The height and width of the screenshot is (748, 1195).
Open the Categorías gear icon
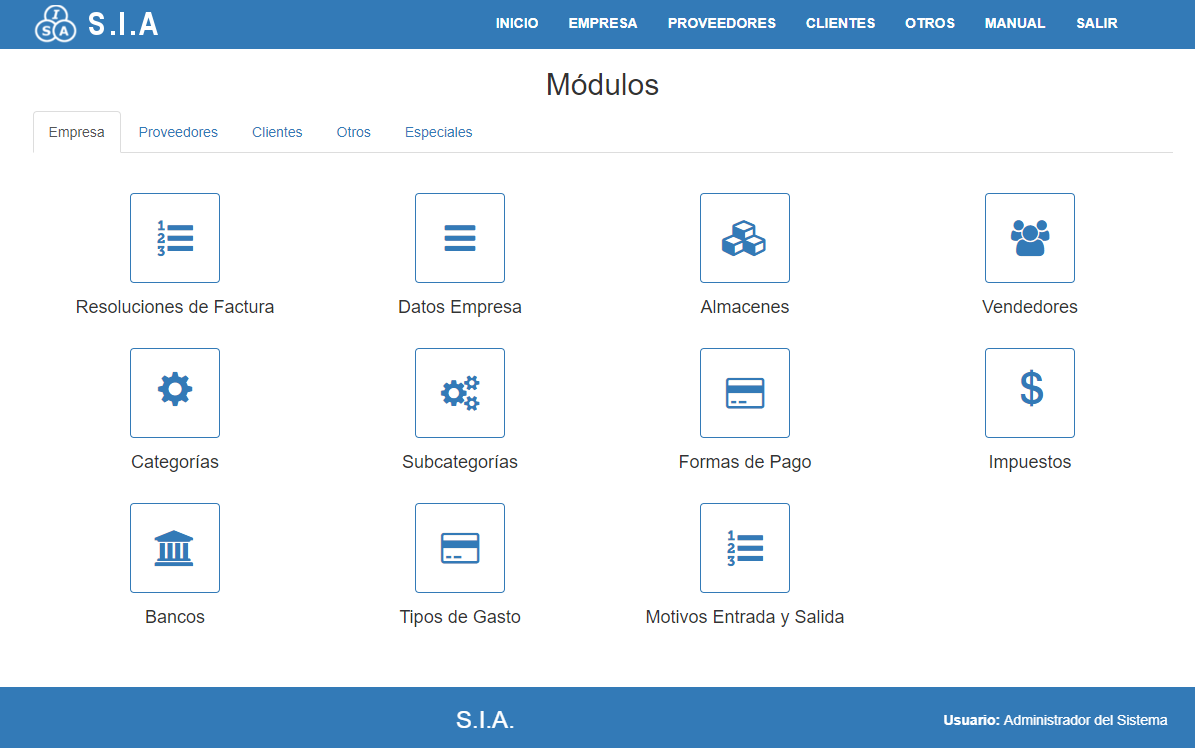pyautogui.click(x=175, y=393)
